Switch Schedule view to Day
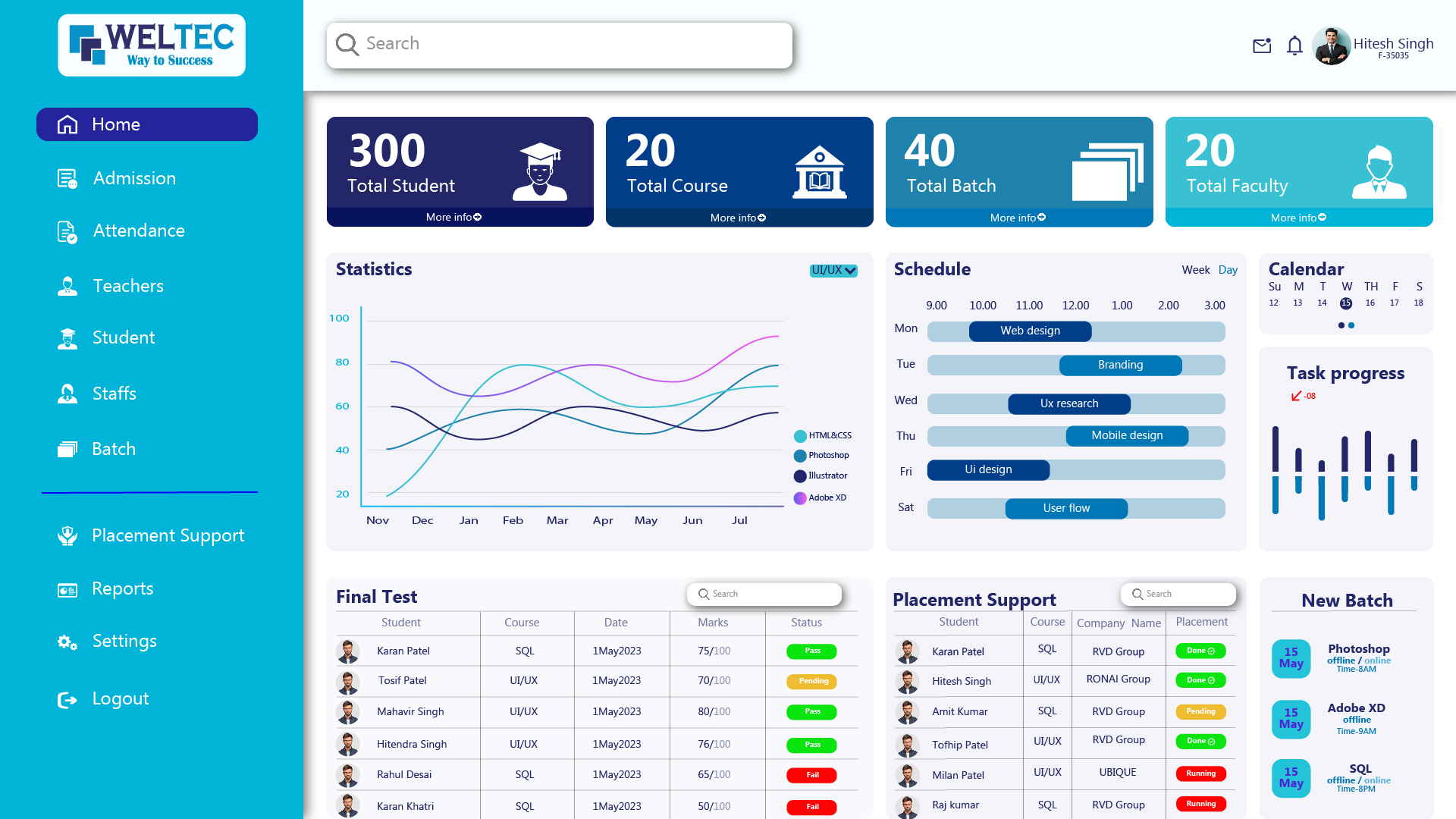 pyautogui.click(x=1228, y=270)
